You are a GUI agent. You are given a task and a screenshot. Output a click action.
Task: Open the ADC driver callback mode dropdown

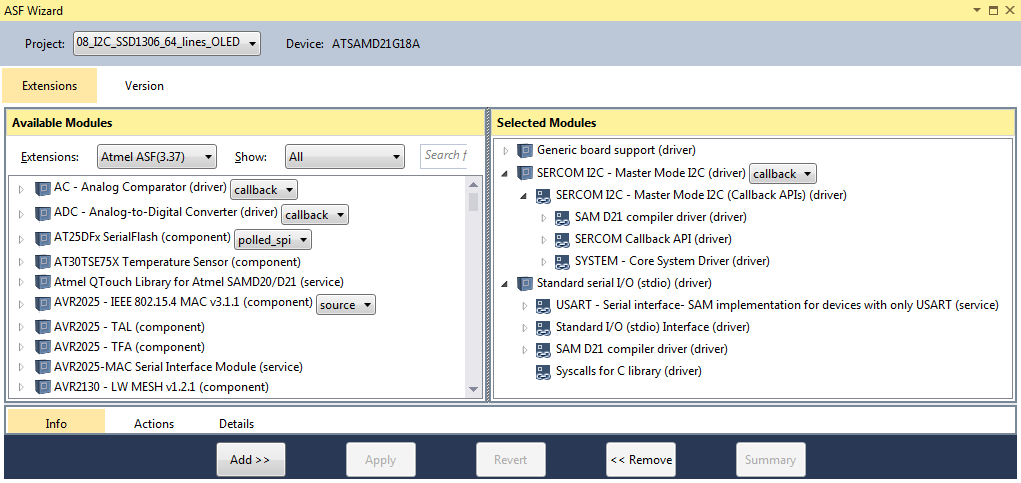(x=315, y=215)
